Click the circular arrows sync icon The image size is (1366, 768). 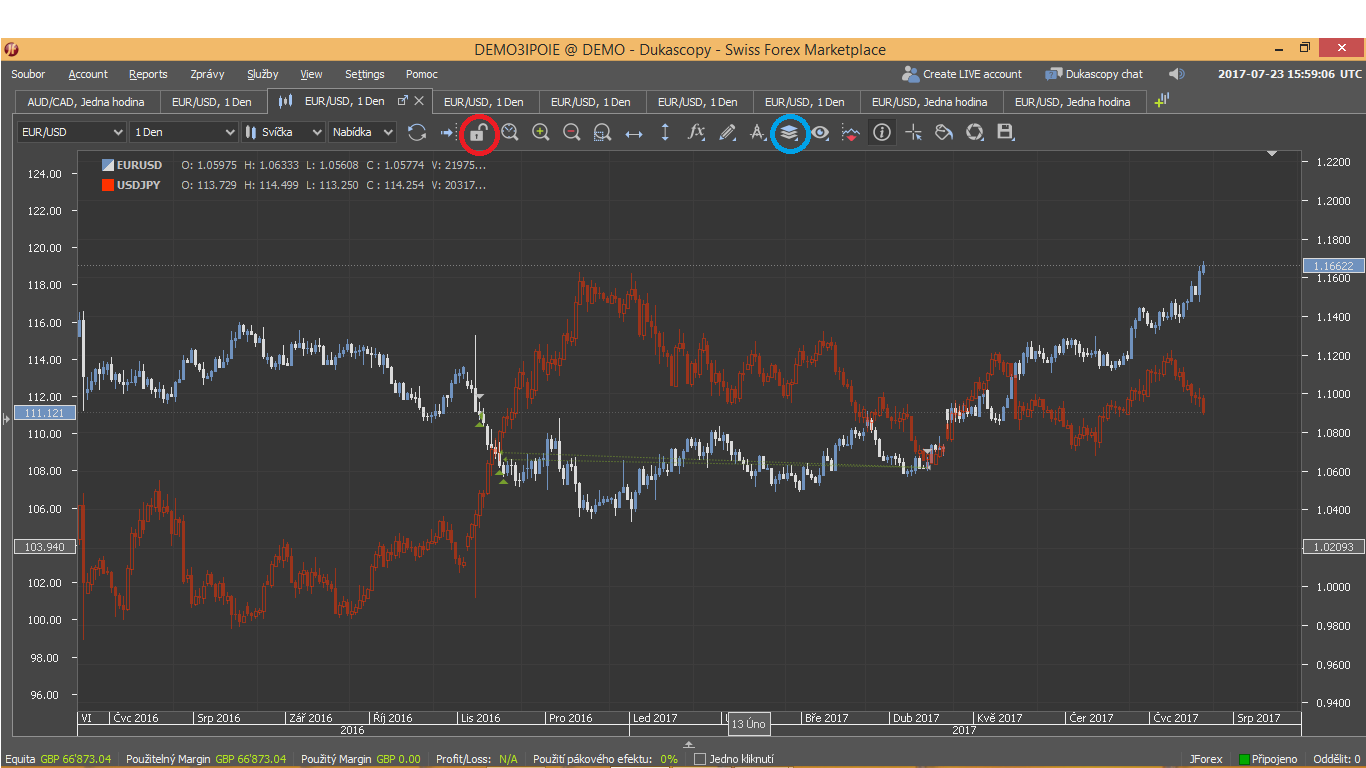point(975,132)
